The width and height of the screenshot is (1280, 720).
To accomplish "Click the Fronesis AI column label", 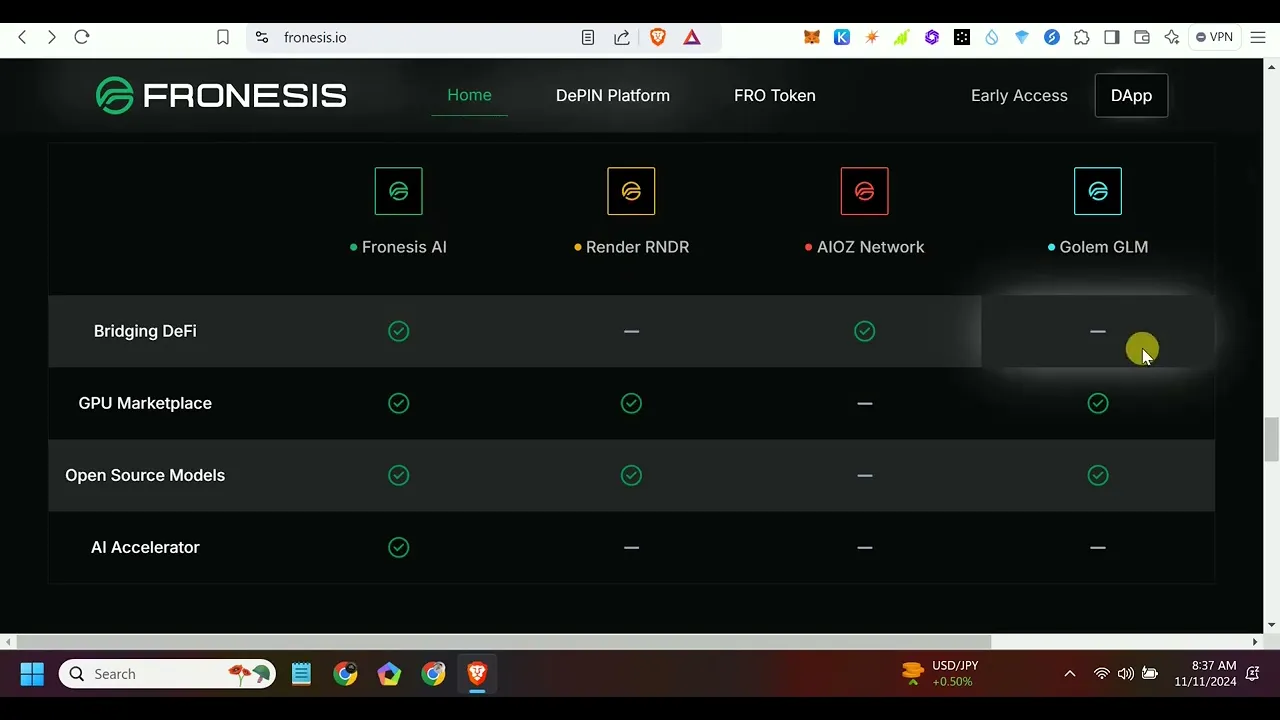I will tap(404, 247).
